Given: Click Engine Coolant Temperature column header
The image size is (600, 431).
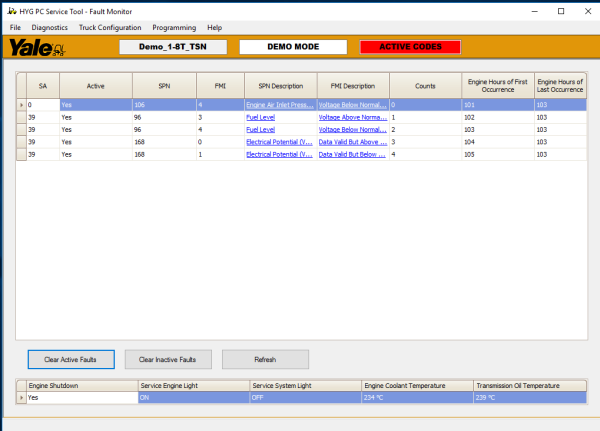Looking at the screenshot, I should [x=417, y=385].
